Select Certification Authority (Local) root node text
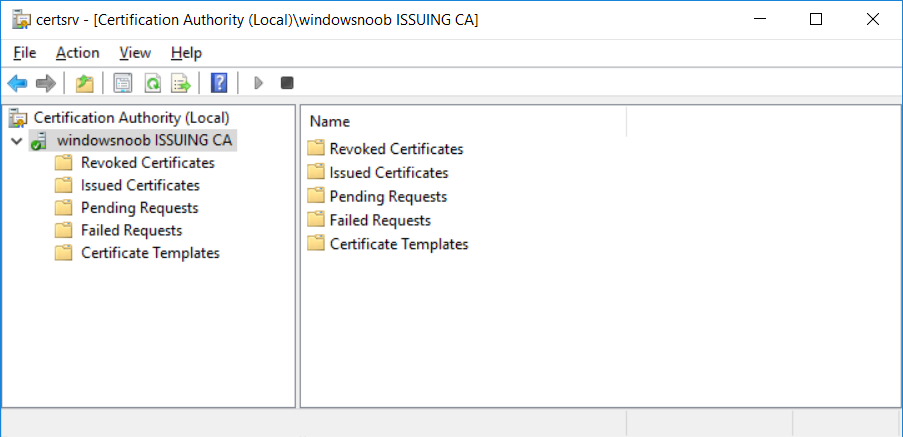This screenshot has width=903, height=437. [x=131, y=118]
